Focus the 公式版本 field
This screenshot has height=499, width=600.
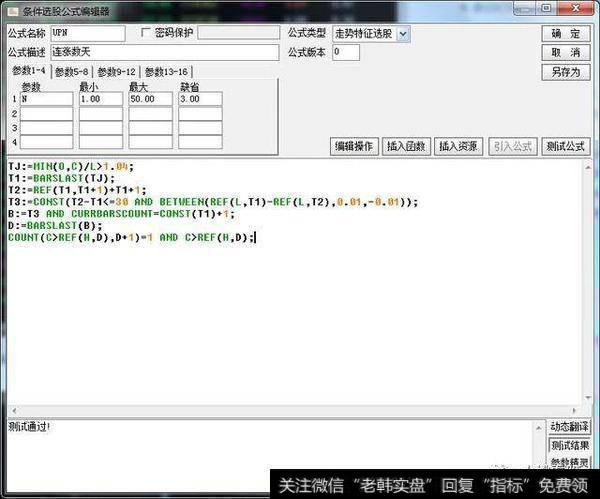pos(346,52)
